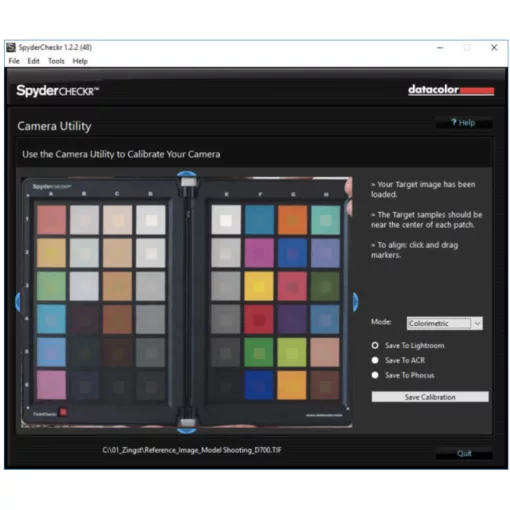Open the Help menu in menu bar
Viewport: 510px width, 510px height.
coord(80,61)
